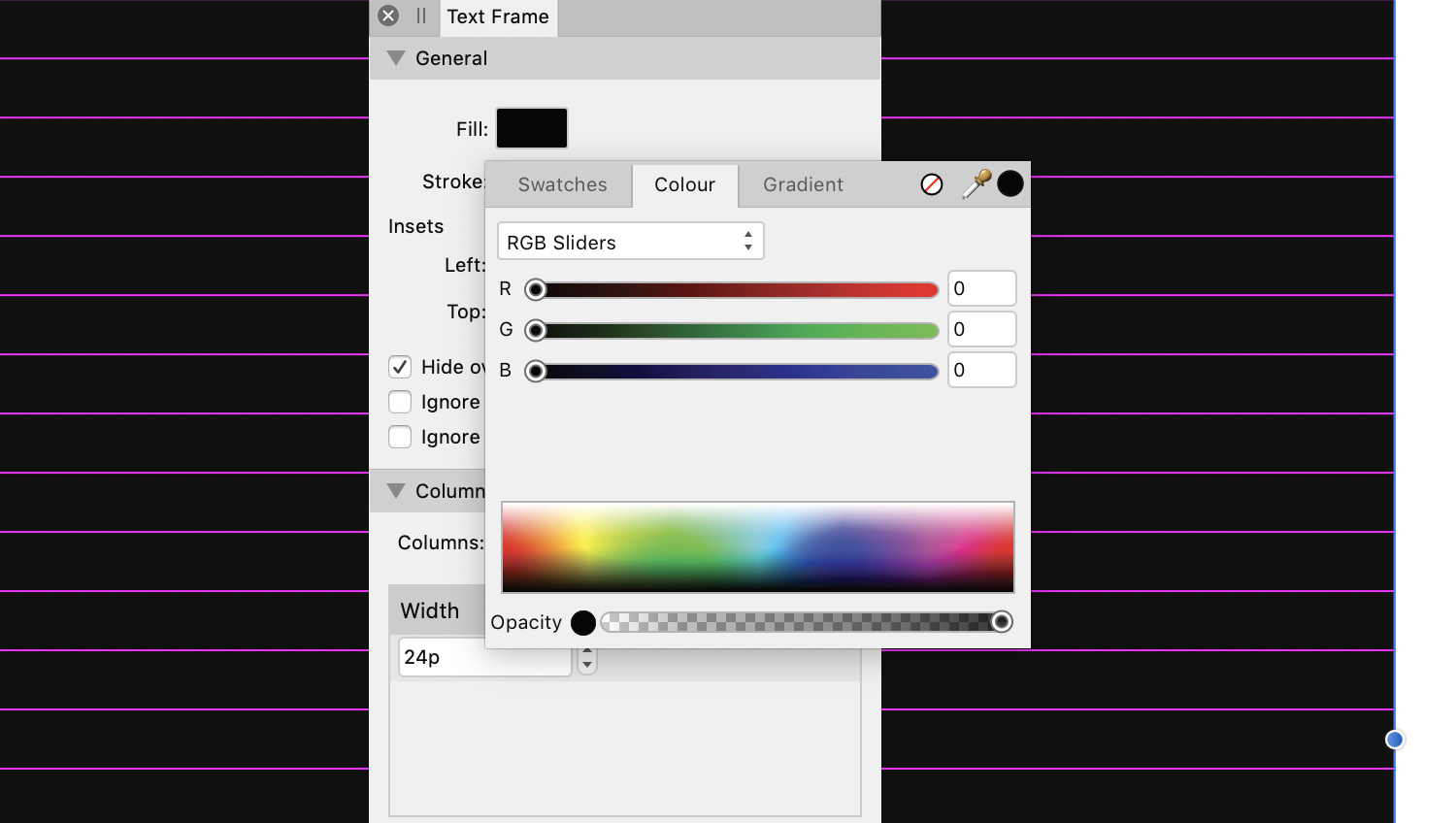Switch to the Swatches tab
The image size is (1456, 823).
(x=562, y=184)
